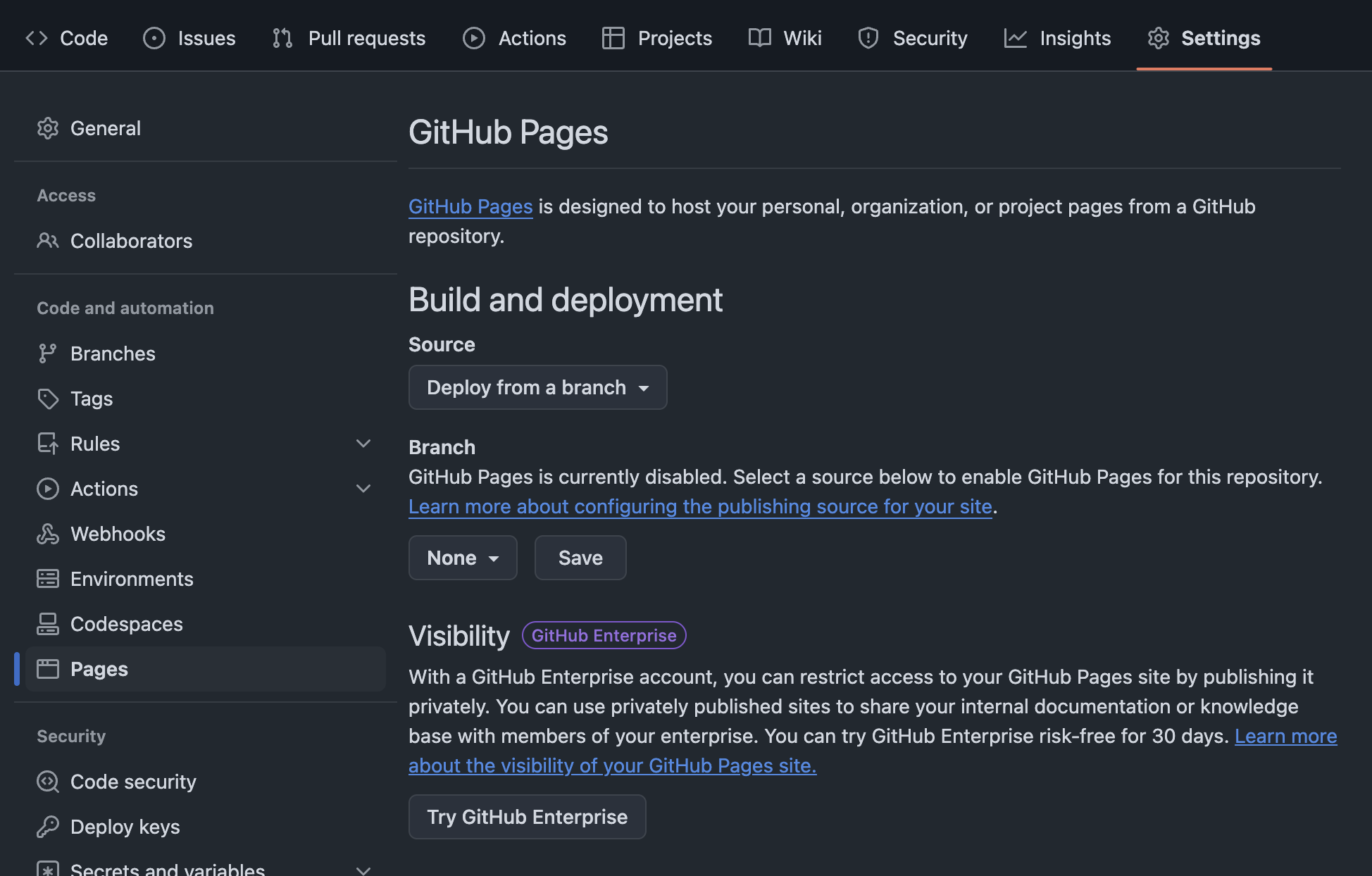Screen dimensions: 1372x876
Task: Open the Issues tab
Action: tap(189, 38)
